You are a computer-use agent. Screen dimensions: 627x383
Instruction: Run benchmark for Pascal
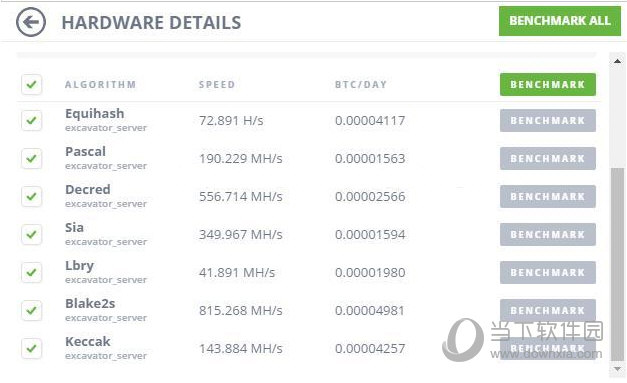[548, 158]
